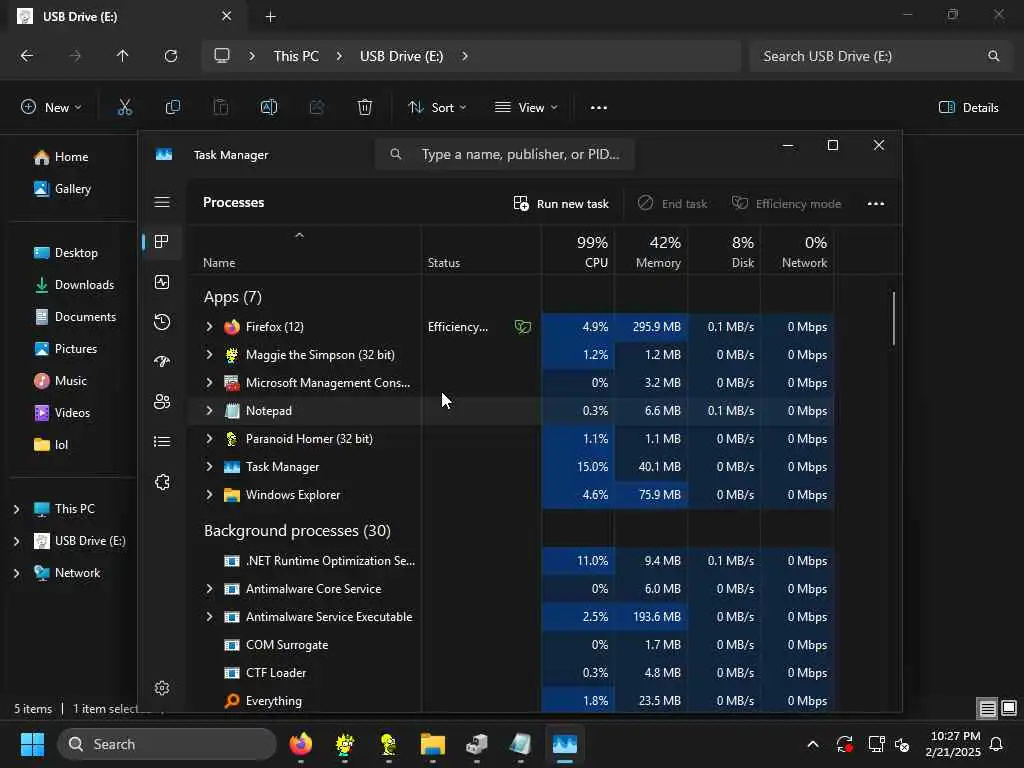Sort processes by Name column header
The width and height of the screenshot is (1024, 768).
tap(304, 251)
